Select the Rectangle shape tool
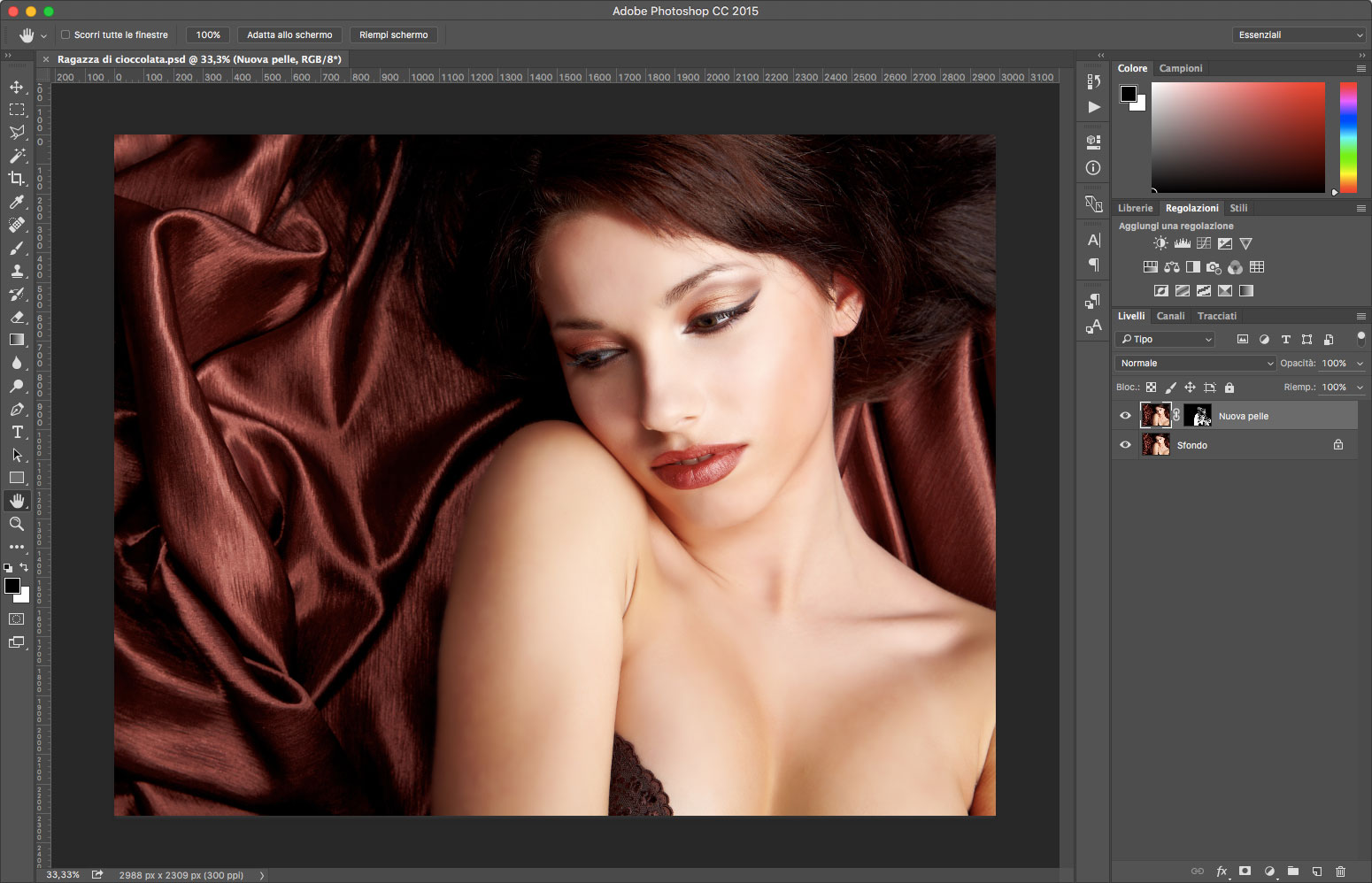1372x883 pixels. [17, 478]
